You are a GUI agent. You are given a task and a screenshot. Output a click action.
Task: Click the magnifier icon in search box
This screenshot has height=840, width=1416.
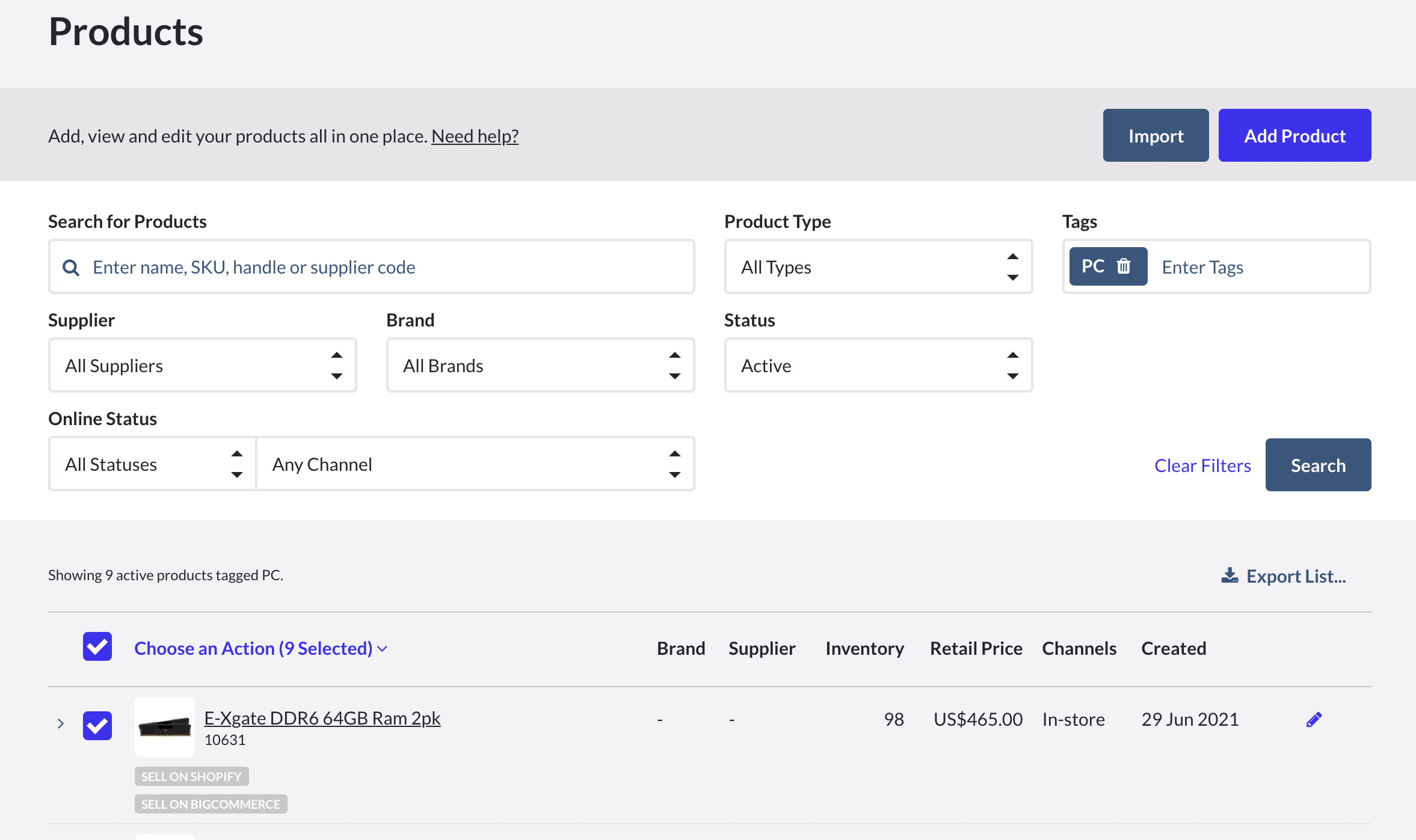point(71,268)
